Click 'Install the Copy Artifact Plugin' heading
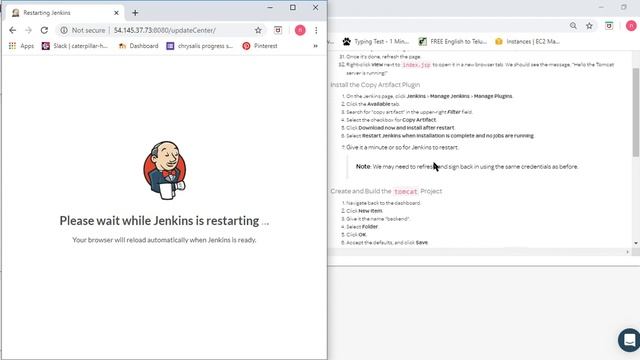 [x=375, y=84]
